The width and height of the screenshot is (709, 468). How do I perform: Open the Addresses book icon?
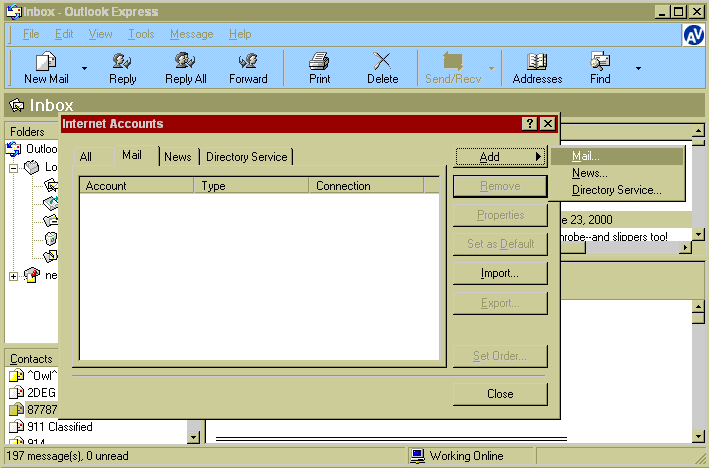pos(537,61)
